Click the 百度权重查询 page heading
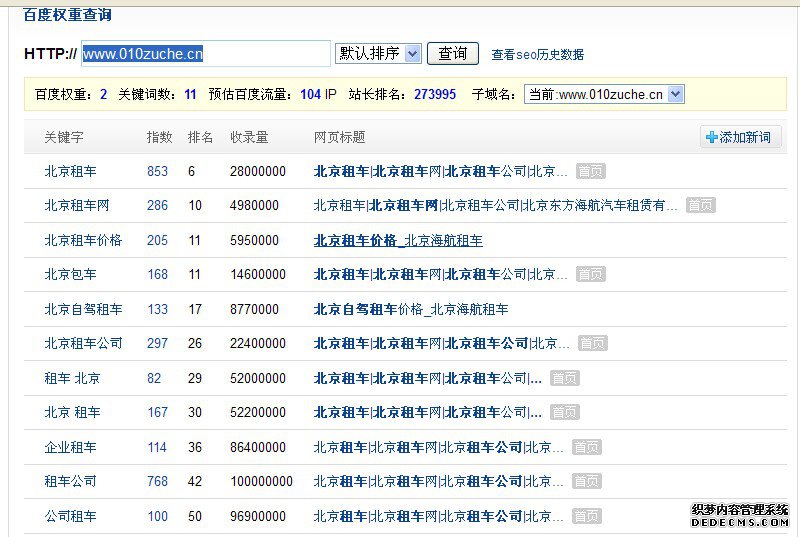 pos(67,15)
